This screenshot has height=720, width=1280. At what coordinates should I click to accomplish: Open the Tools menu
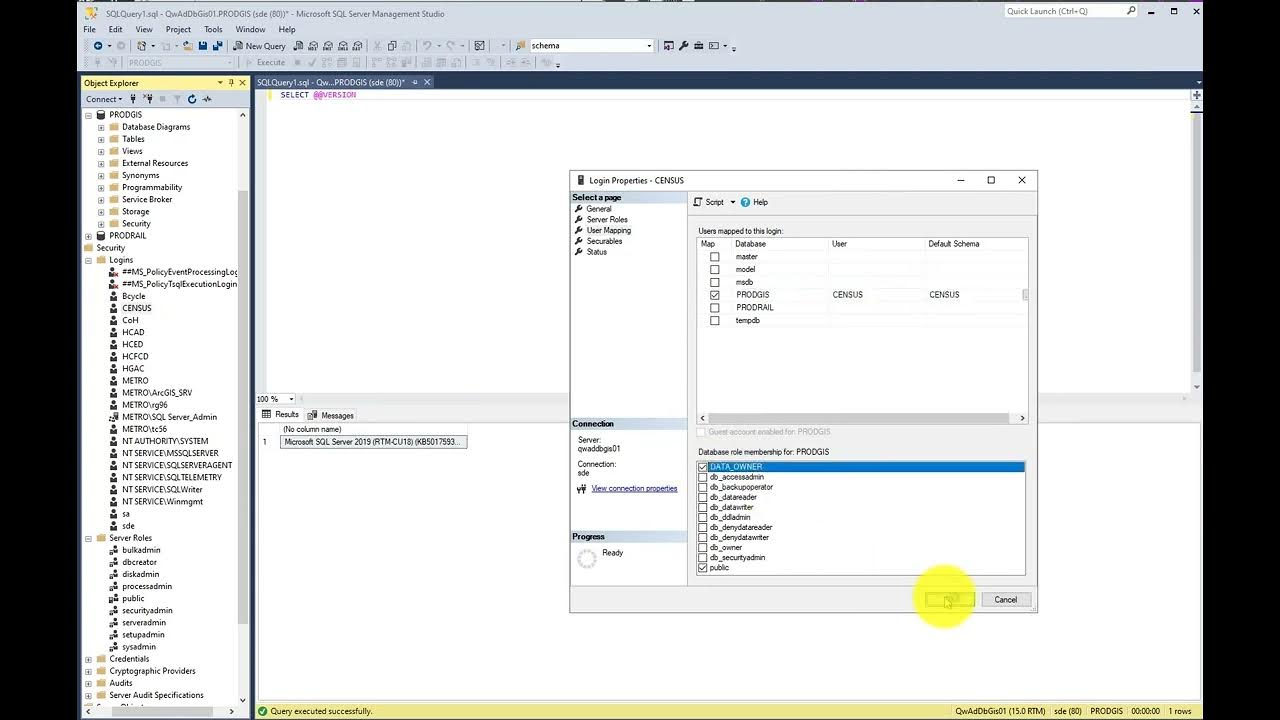click(x=213, y=30)
